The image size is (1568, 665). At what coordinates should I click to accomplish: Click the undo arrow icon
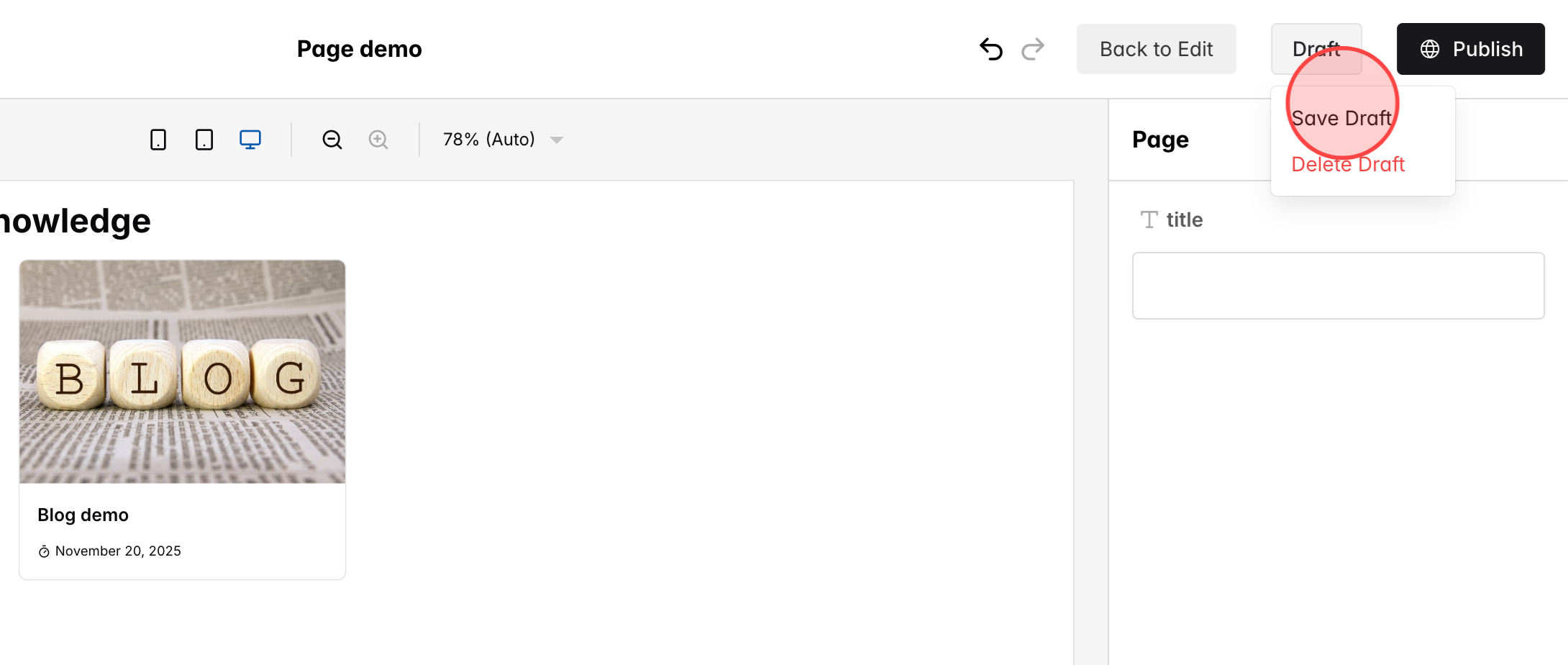point(990,48)
